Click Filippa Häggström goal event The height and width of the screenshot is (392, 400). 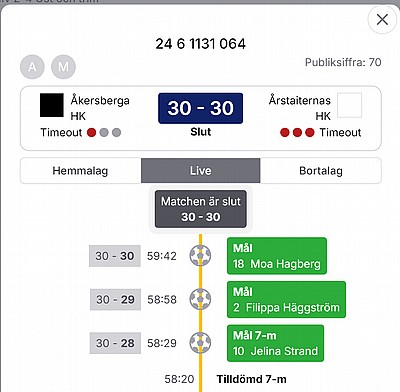[x=286, y=299]
